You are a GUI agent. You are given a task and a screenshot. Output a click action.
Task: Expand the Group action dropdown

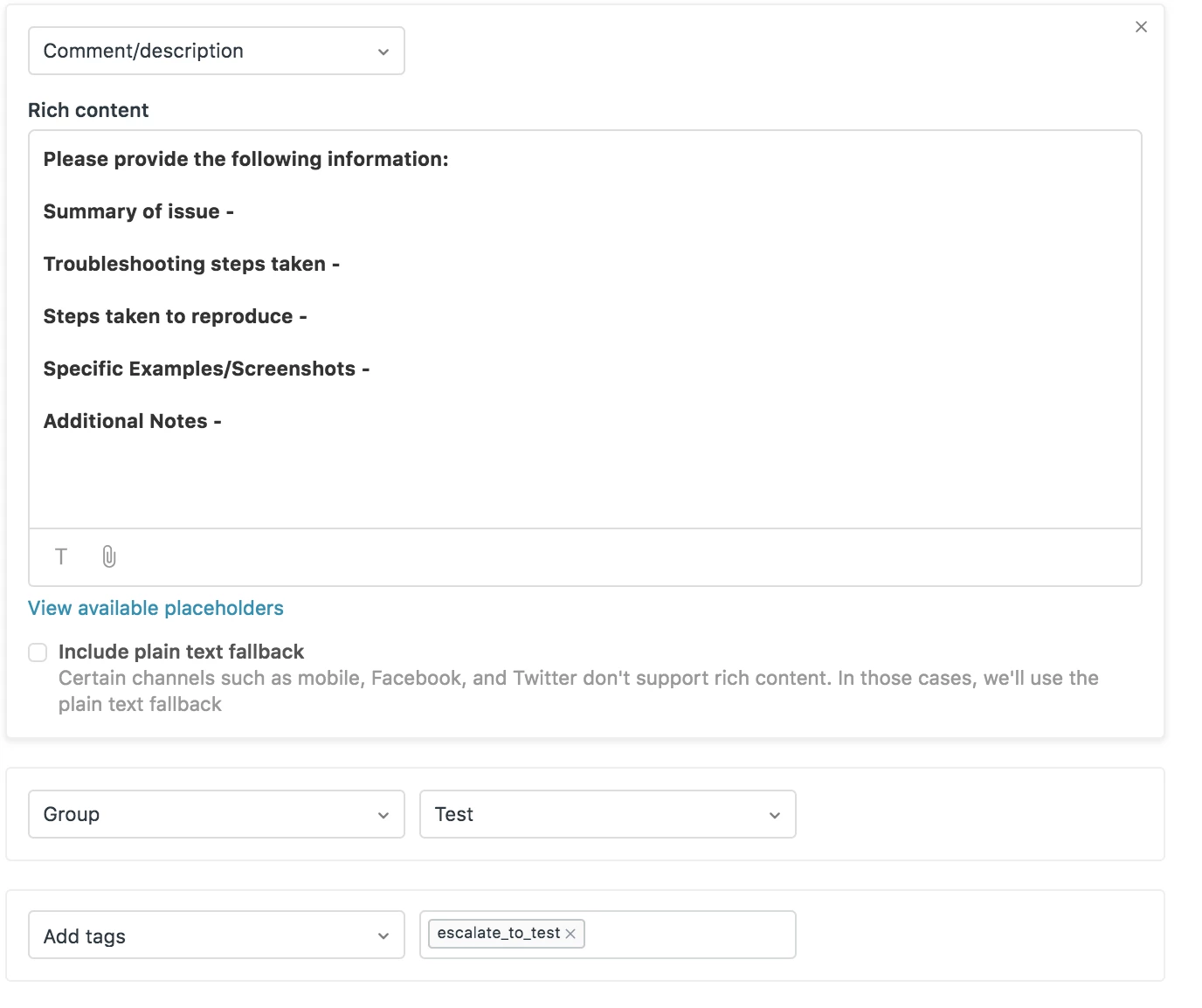click(216, 814)
